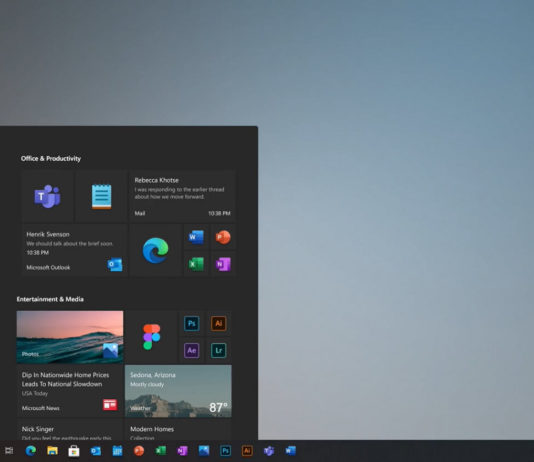This screenshot has height=462, width=534.
Task: Open Mail tile from Rebecca Khotse
Action: [183, 196]
